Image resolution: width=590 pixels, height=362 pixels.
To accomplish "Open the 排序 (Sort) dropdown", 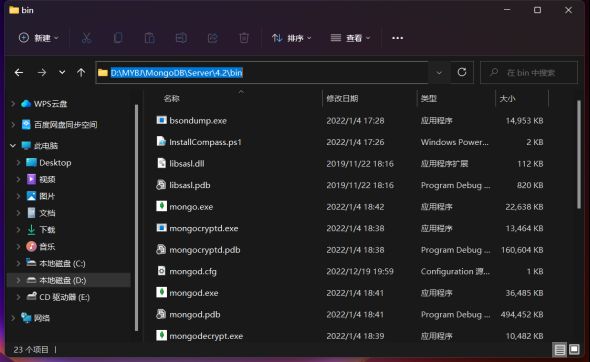I will [292, 38].
